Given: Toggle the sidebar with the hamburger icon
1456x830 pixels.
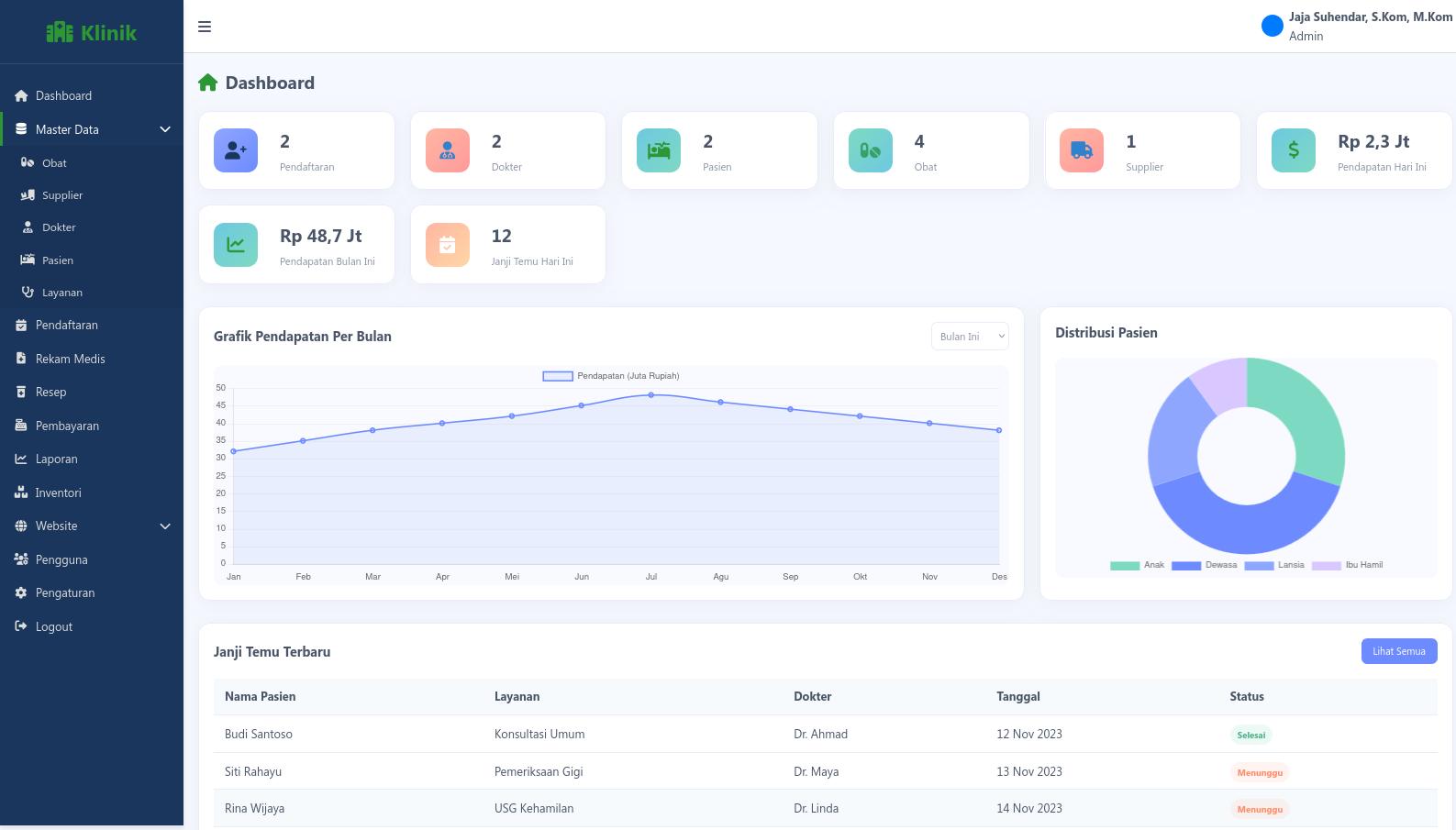Looking at the screenshot, I should tap(205, 27).
